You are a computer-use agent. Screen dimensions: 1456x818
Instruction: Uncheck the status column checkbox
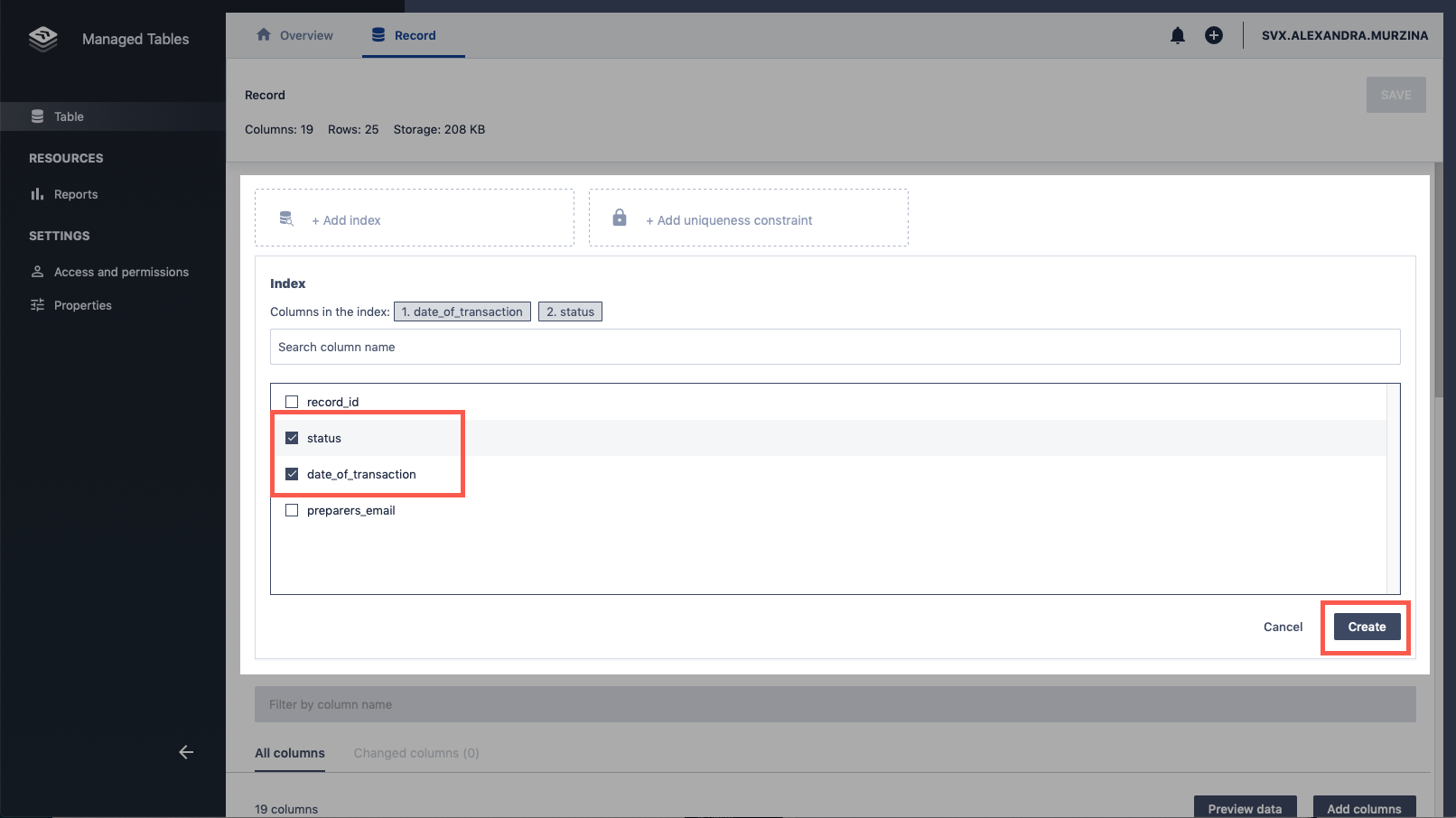(292, 438)
